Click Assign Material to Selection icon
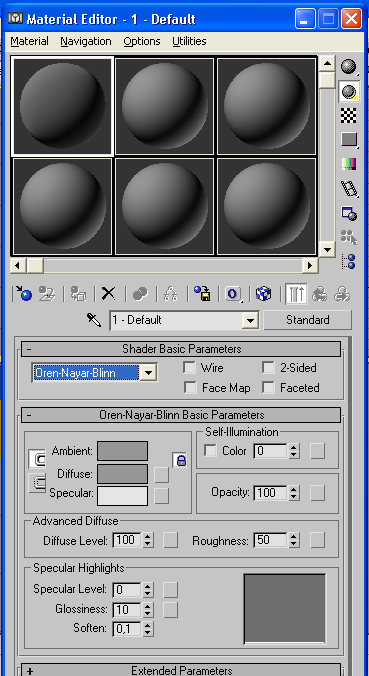 [78, 294]
